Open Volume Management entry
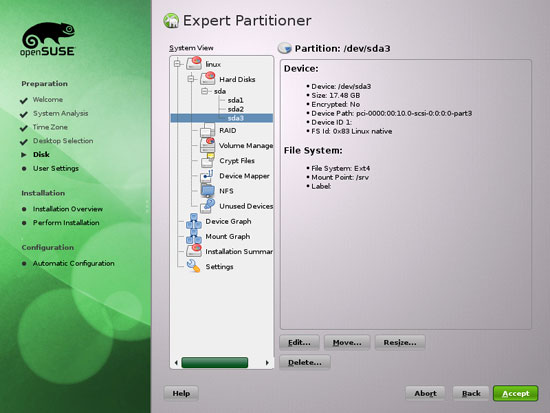 pos(246,145)
